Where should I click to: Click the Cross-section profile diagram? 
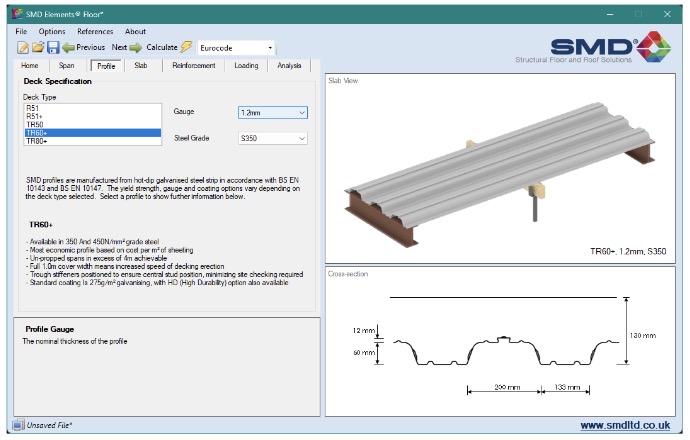click(506, 348)
